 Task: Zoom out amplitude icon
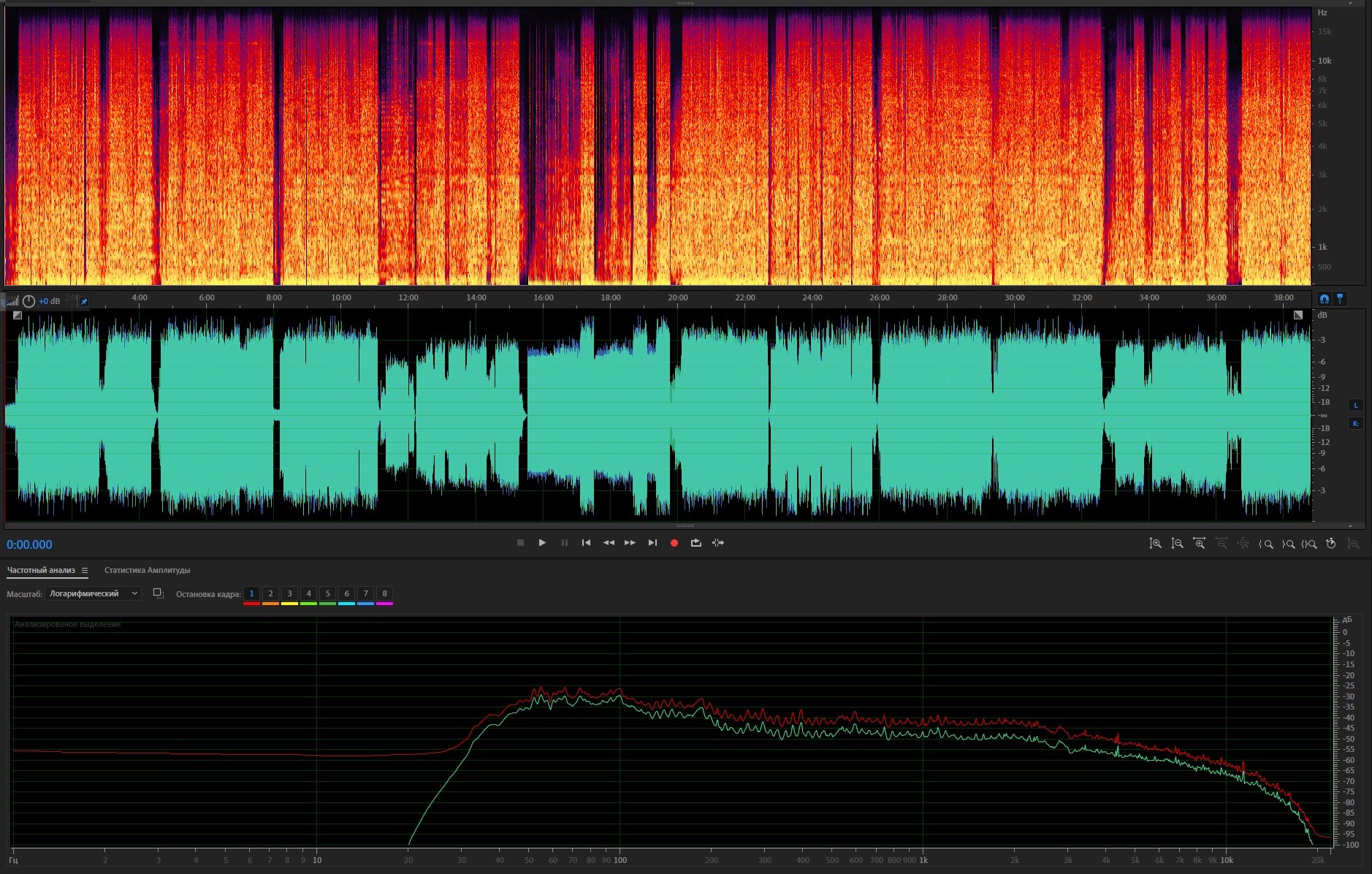(x=1177, y=544)
